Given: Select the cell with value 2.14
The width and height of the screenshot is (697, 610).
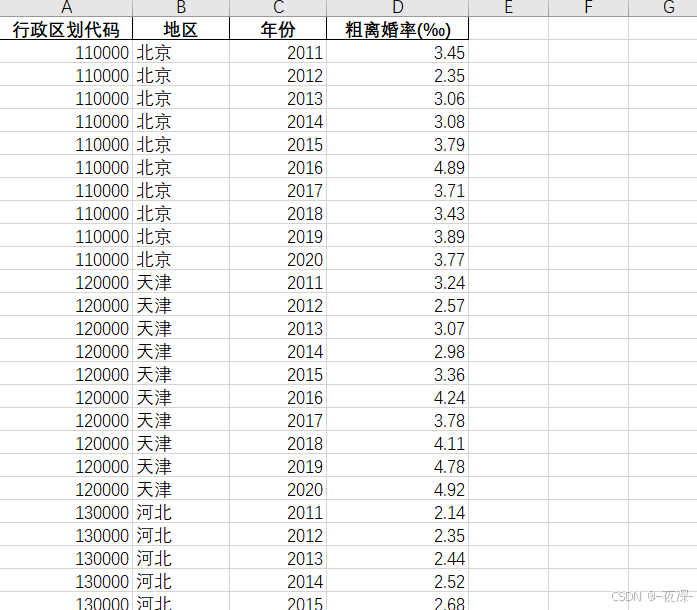Looking at the screenshot, I should (398, 513).
